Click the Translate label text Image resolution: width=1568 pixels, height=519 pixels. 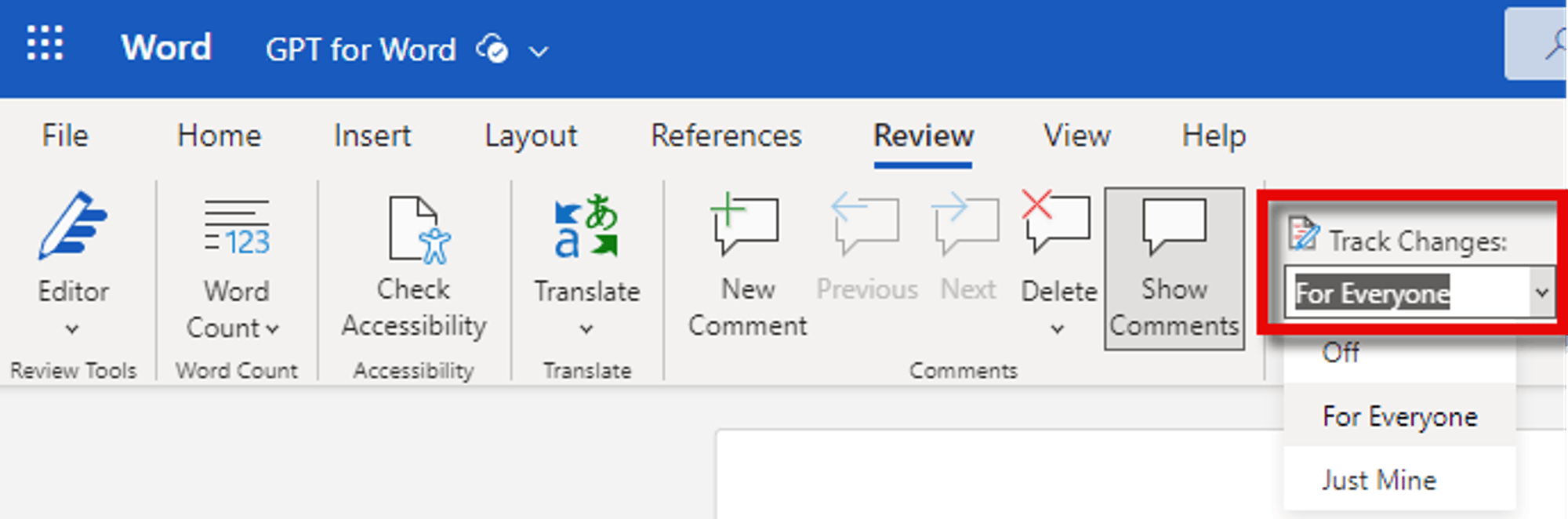click(x=587, y=292)
